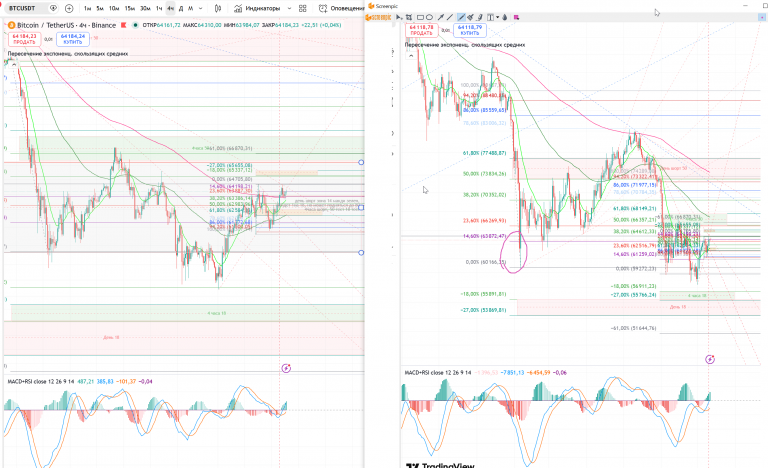The width and height of the screenshot is (768, 468).
Task: Collapse the indicator legend arrow in TradingView
Action: 14,64
